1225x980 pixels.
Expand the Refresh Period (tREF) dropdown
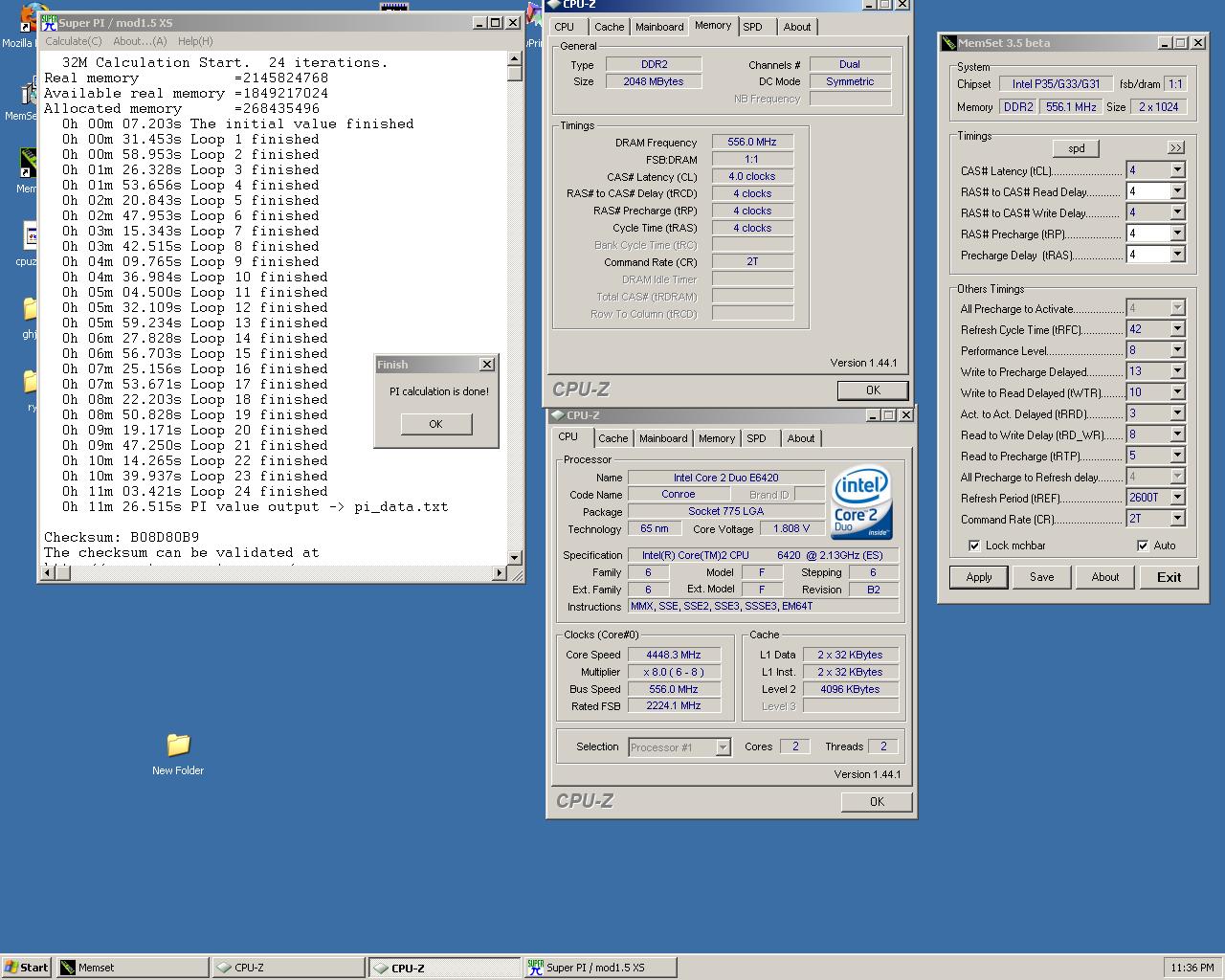tap(1177, 498)
